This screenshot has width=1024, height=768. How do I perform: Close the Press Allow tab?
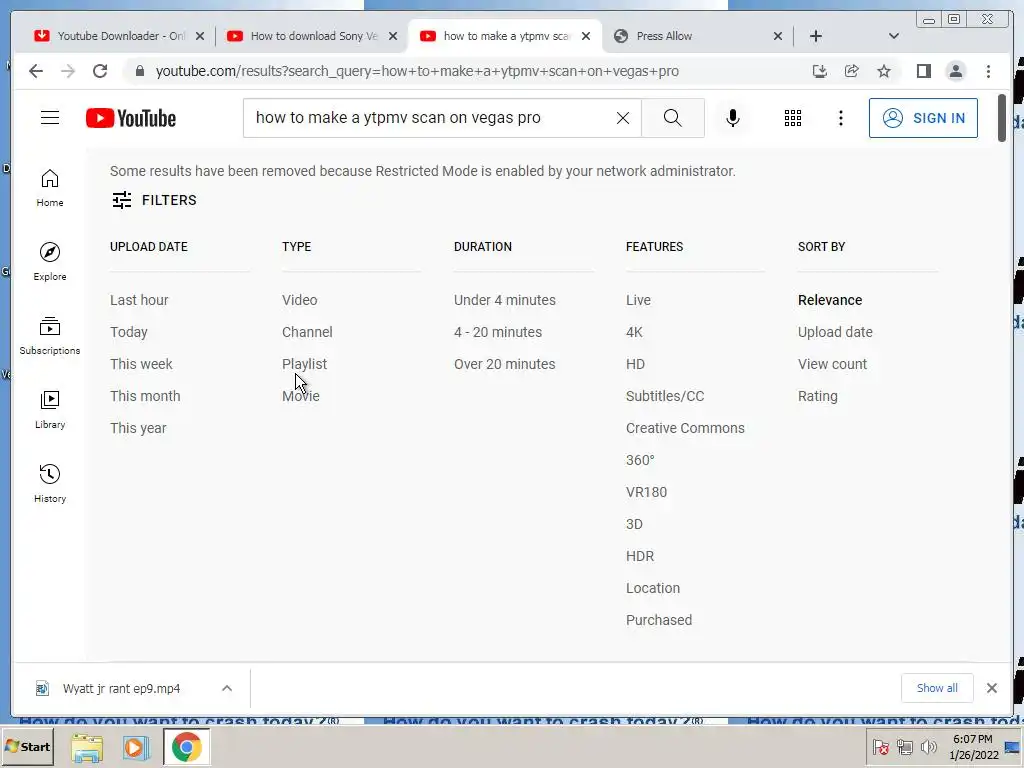click(778, 36)
